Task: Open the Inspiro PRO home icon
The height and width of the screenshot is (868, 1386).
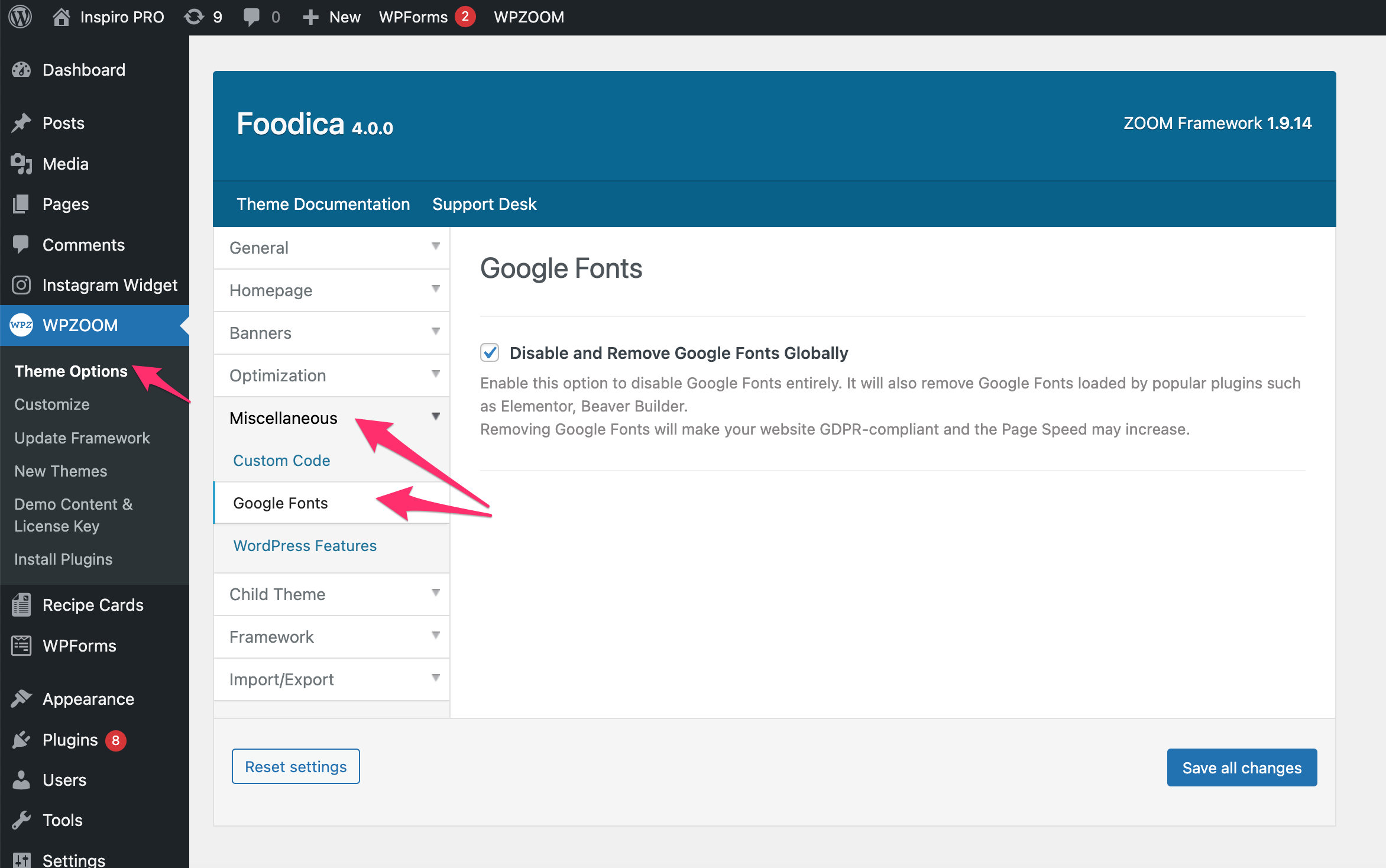Action: click(x=61, y=17)
